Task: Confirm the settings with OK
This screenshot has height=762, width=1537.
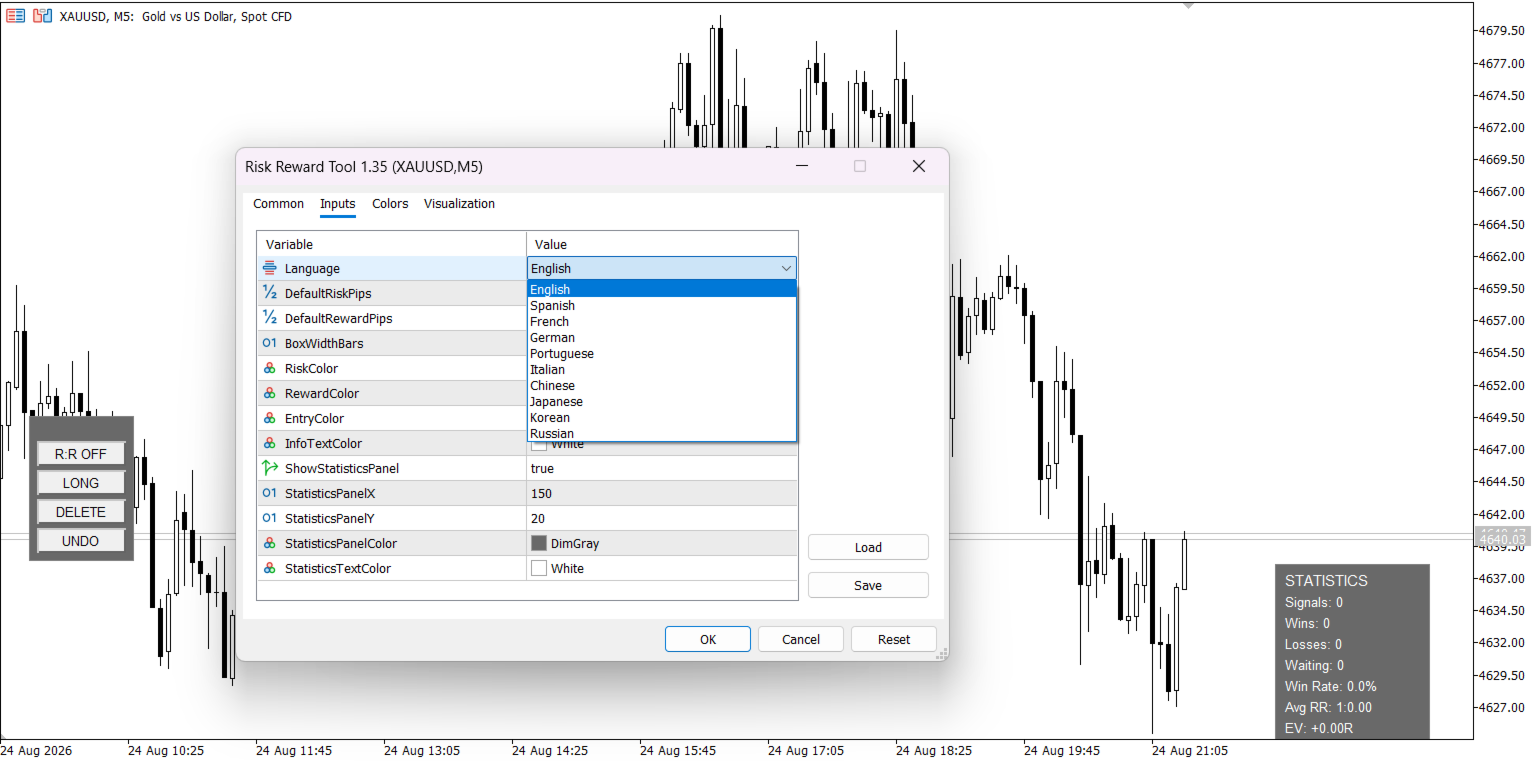Action: (x=708, y=639)
